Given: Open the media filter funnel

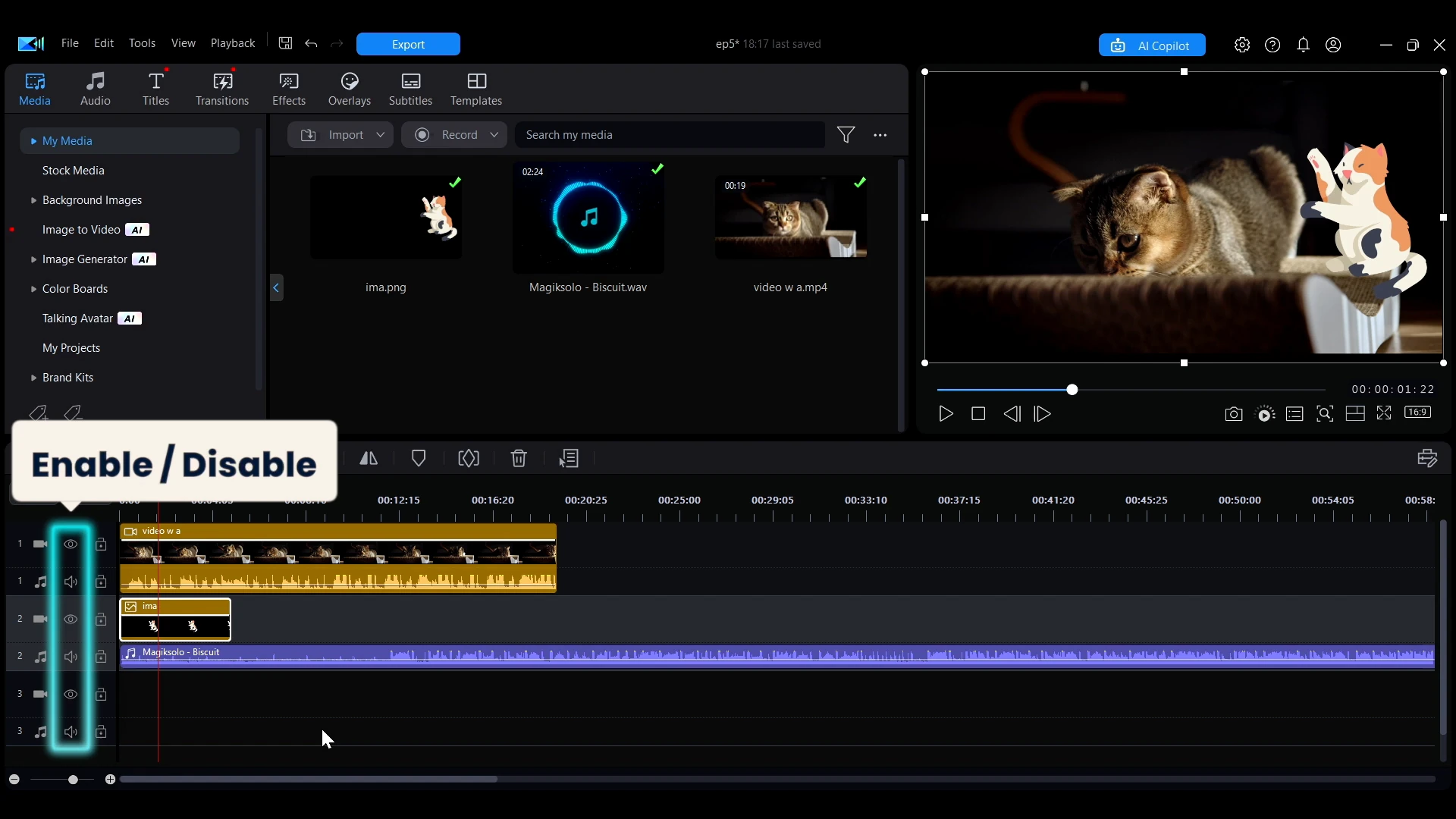Looking at the screenshot, I should (846, 135).
